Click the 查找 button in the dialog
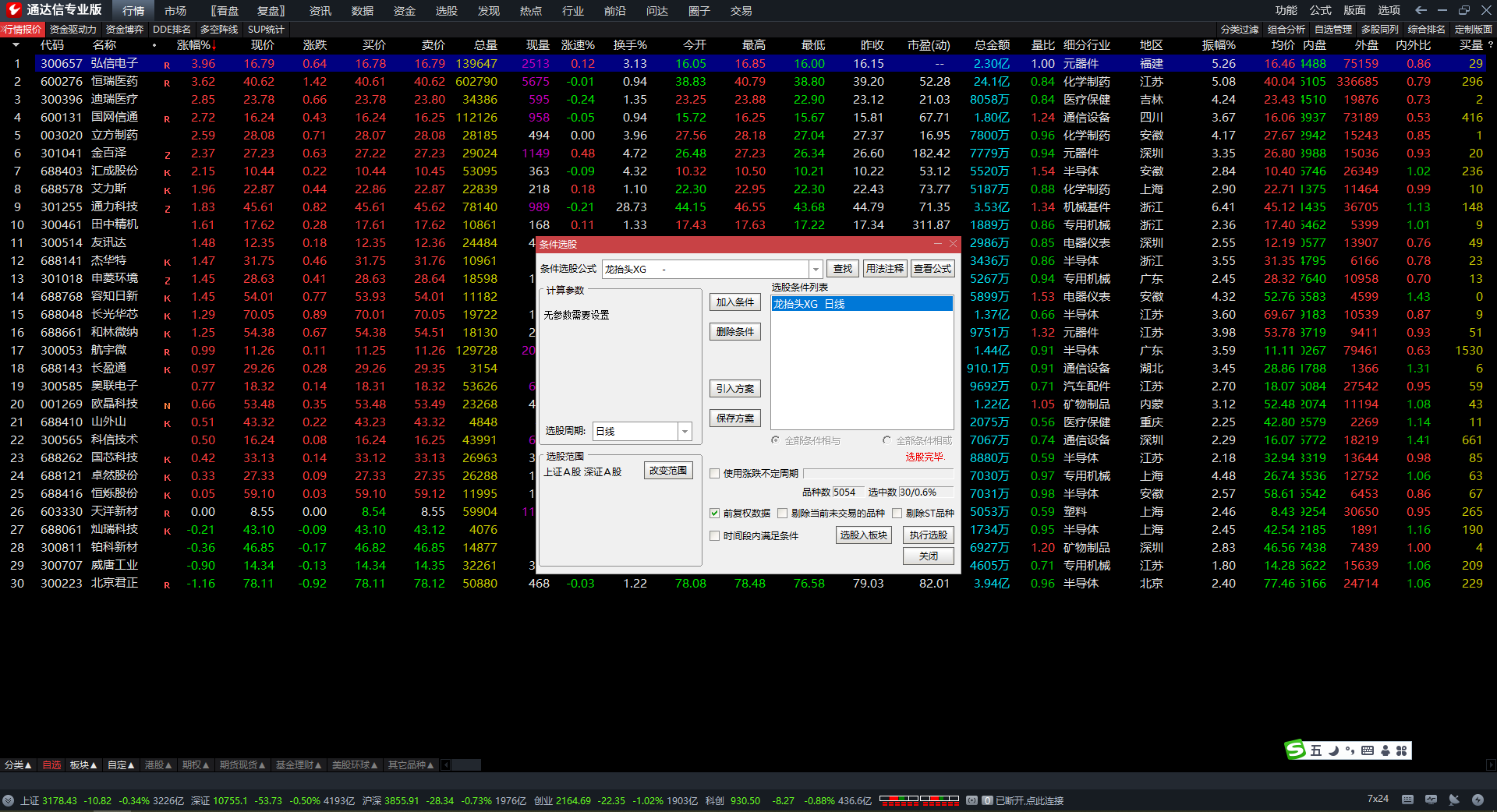The width and height of the screenshot is (1497, 812). (x=843, y=268)
